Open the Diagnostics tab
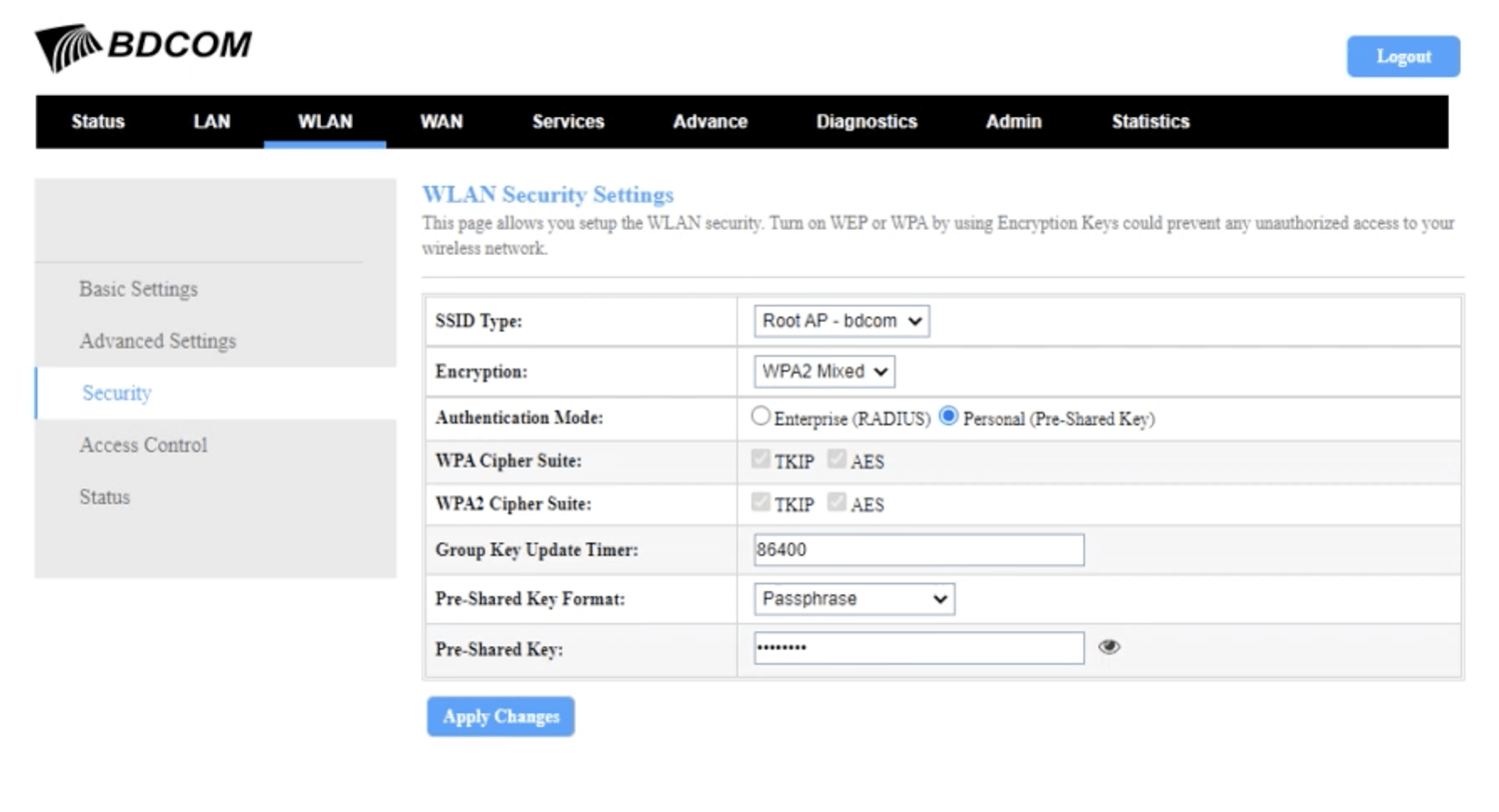The height and width of the screenshot is (812, 1499). pos(865,122)
